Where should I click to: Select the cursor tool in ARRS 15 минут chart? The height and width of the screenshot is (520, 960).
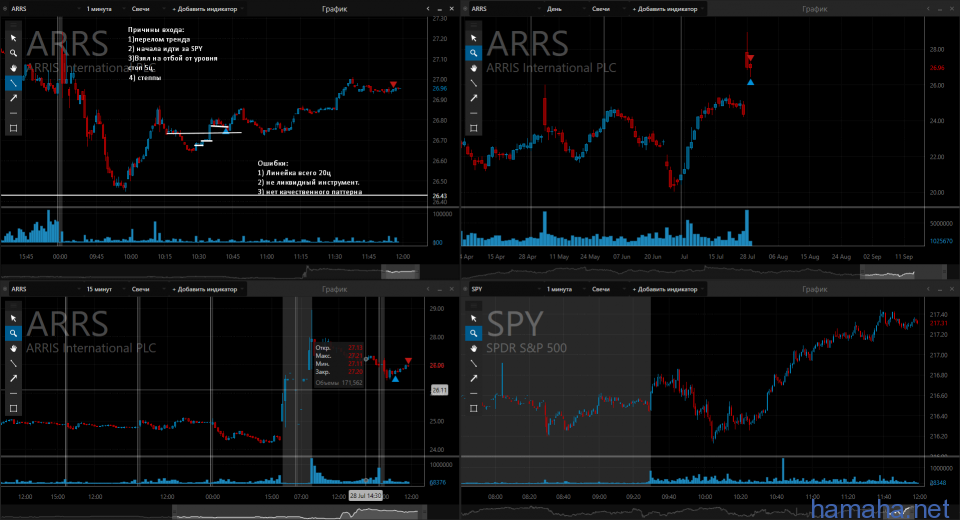(13, 318)
